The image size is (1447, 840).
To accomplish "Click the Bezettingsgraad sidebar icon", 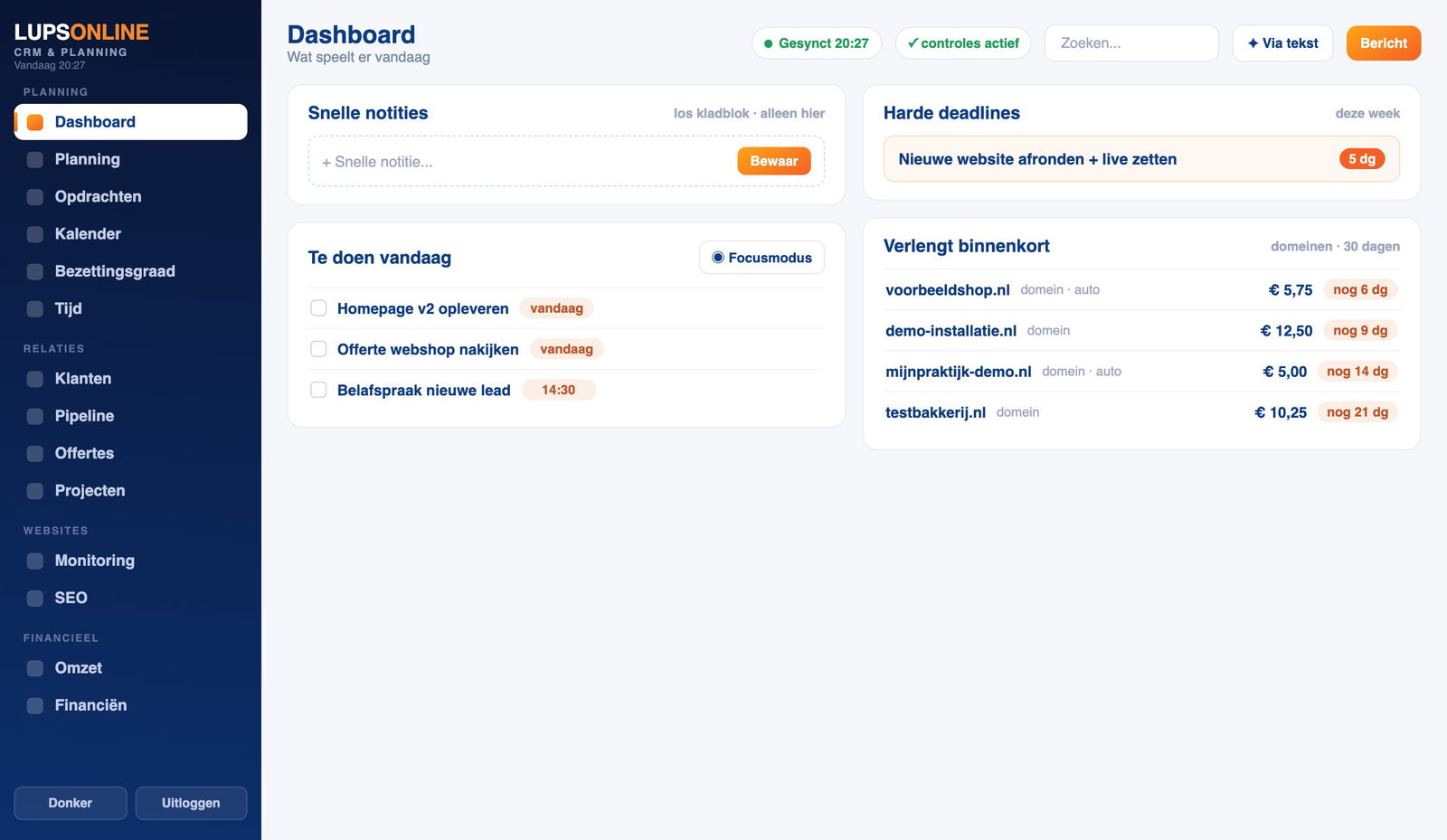I will click(35, 271).
